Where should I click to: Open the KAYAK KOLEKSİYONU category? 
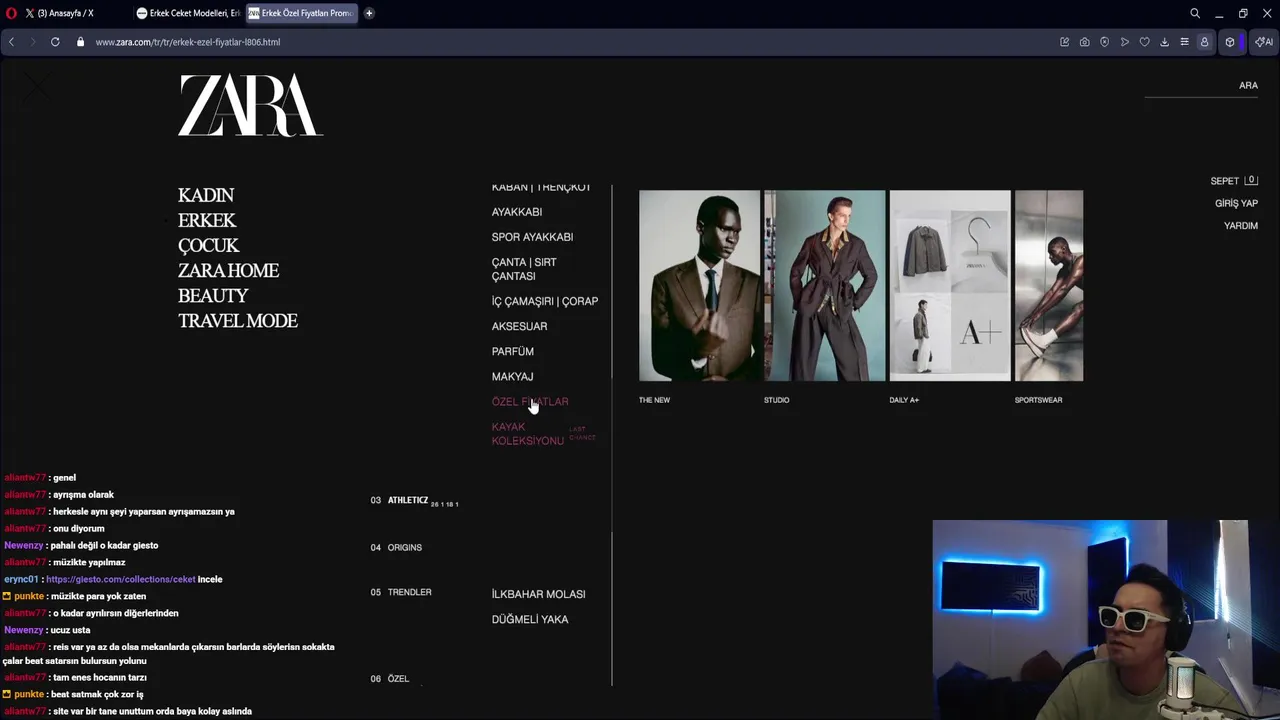[x=528, y=434]
